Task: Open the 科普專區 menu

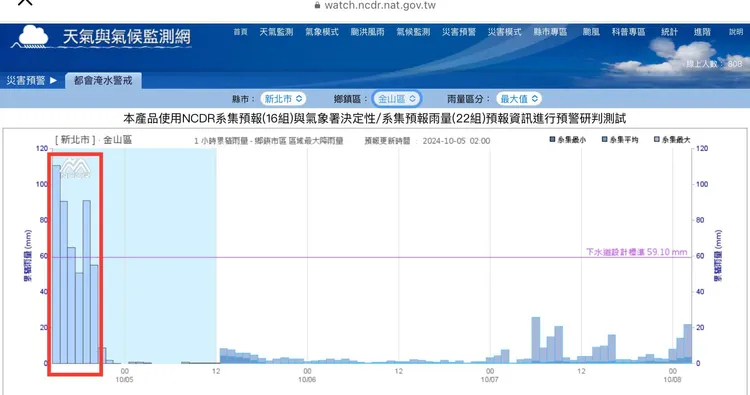Action: pos(629,32)
